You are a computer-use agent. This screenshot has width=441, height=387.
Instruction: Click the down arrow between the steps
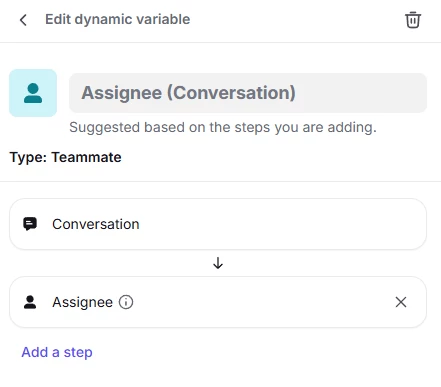pyautogui.click(x=218, y=263)
